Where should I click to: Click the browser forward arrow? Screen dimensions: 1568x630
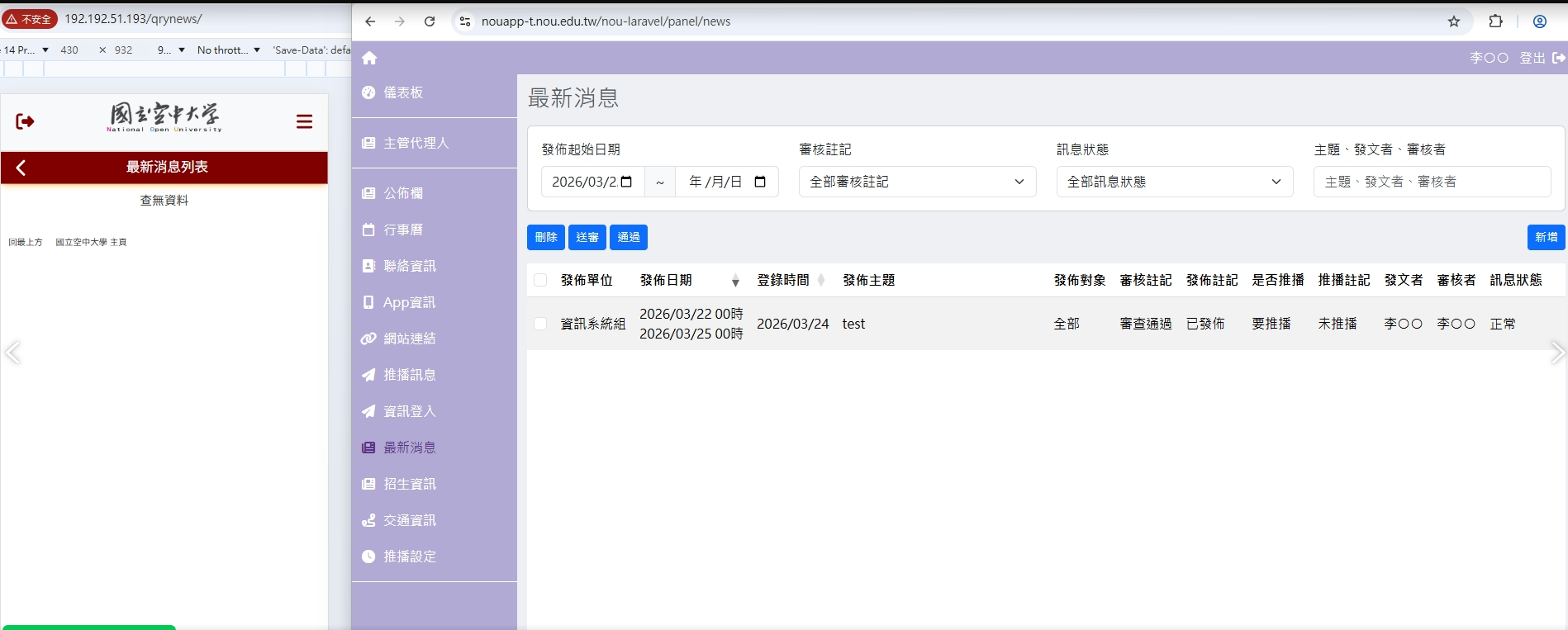[400, 21]
